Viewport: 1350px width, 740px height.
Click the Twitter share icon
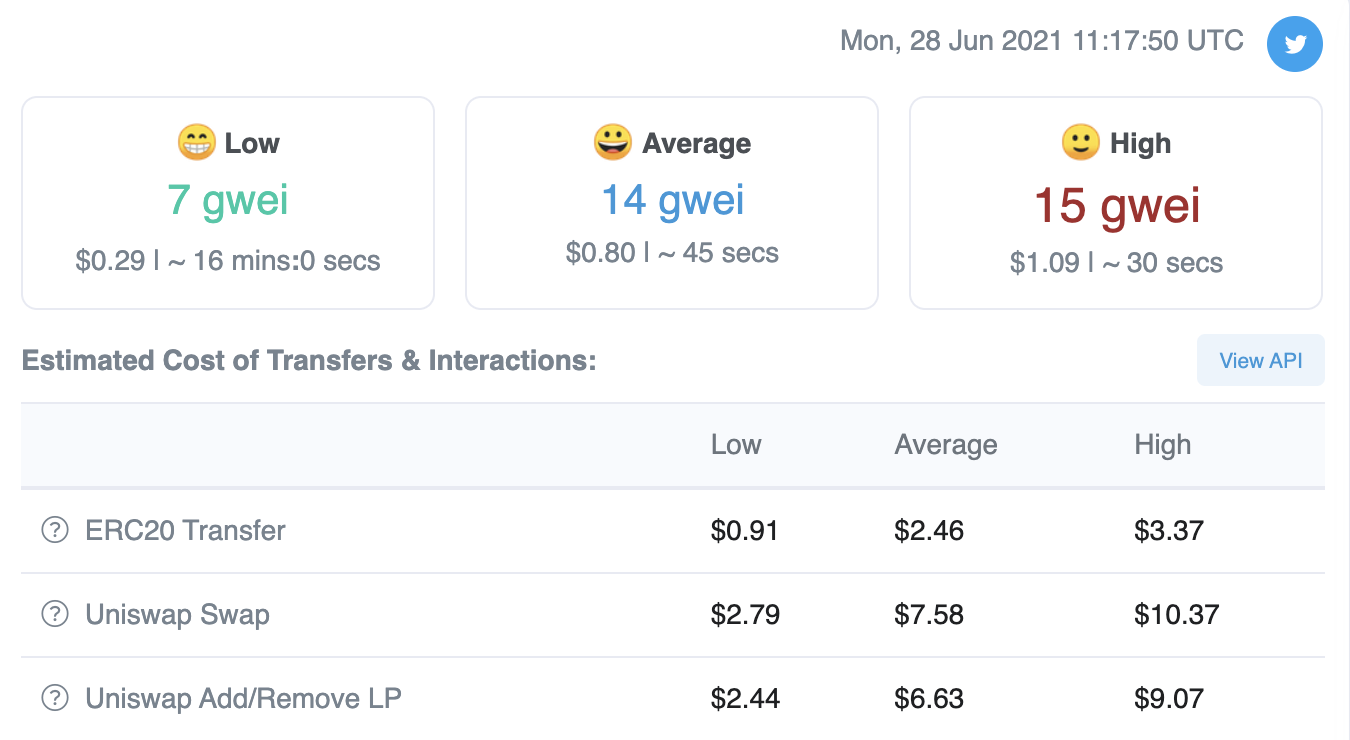(x=1295, y=44)
